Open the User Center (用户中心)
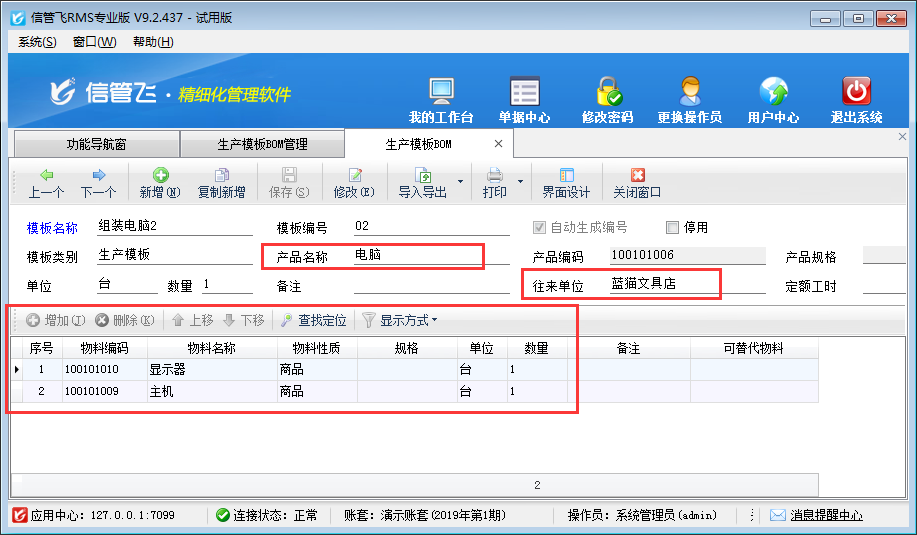 773,100
